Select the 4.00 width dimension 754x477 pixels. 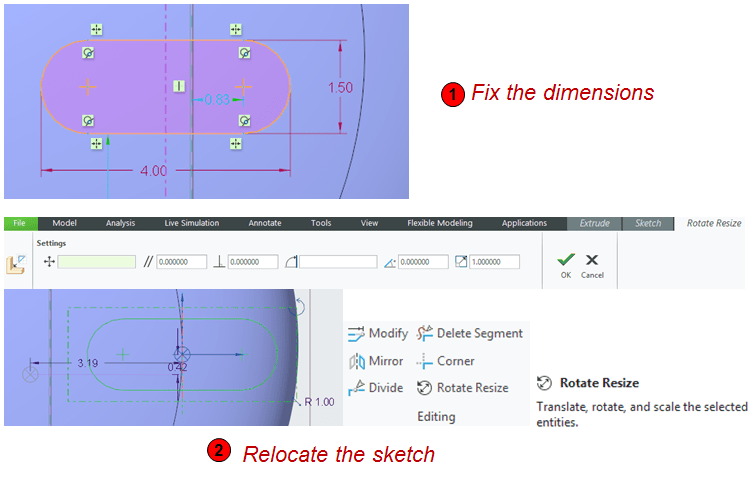(x=153, y=170)
